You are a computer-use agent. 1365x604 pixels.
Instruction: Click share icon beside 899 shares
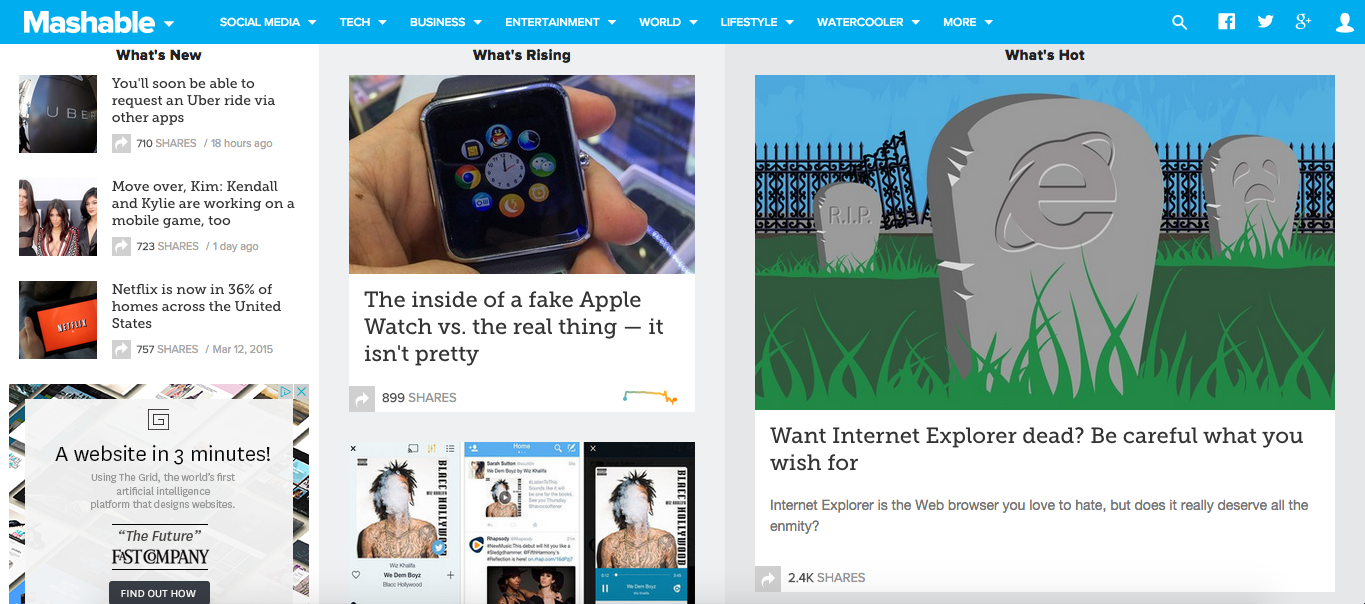click(361, 398)
